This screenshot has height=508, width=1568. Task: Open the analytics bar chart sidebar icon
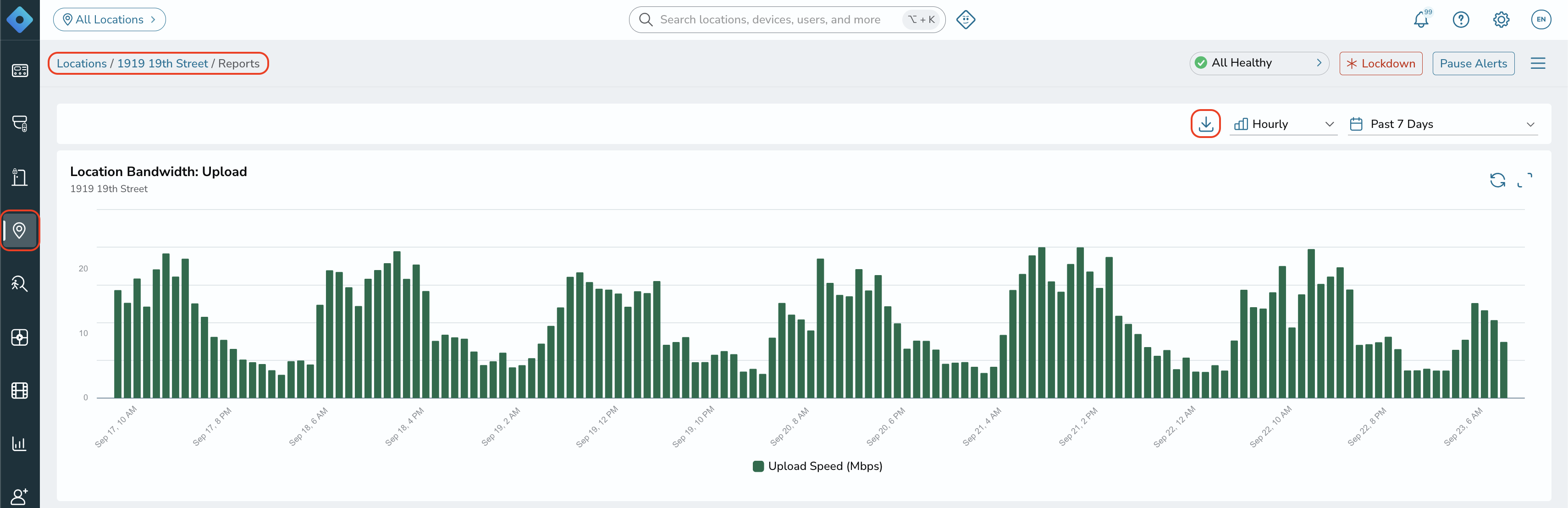tap(19, 443)
